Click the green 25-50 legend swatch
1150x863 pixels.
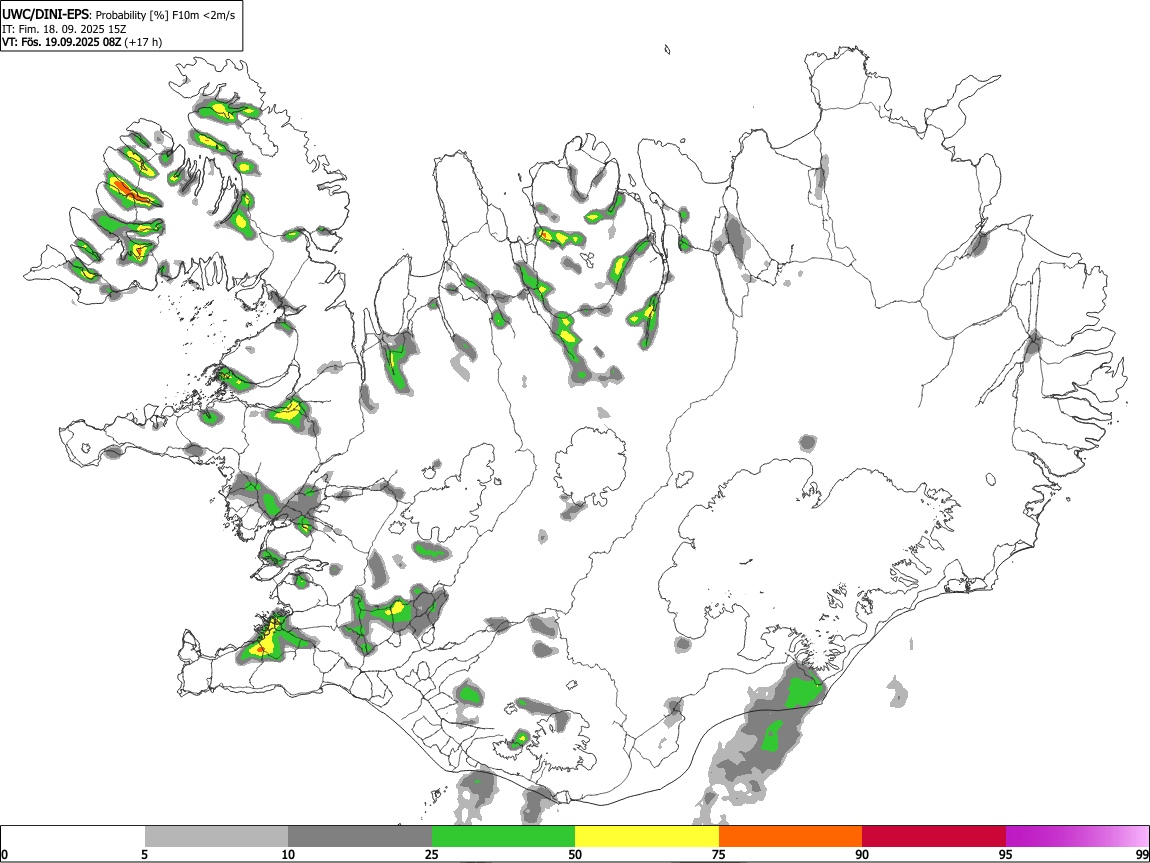pyautogui.click(x=503, y=837)
